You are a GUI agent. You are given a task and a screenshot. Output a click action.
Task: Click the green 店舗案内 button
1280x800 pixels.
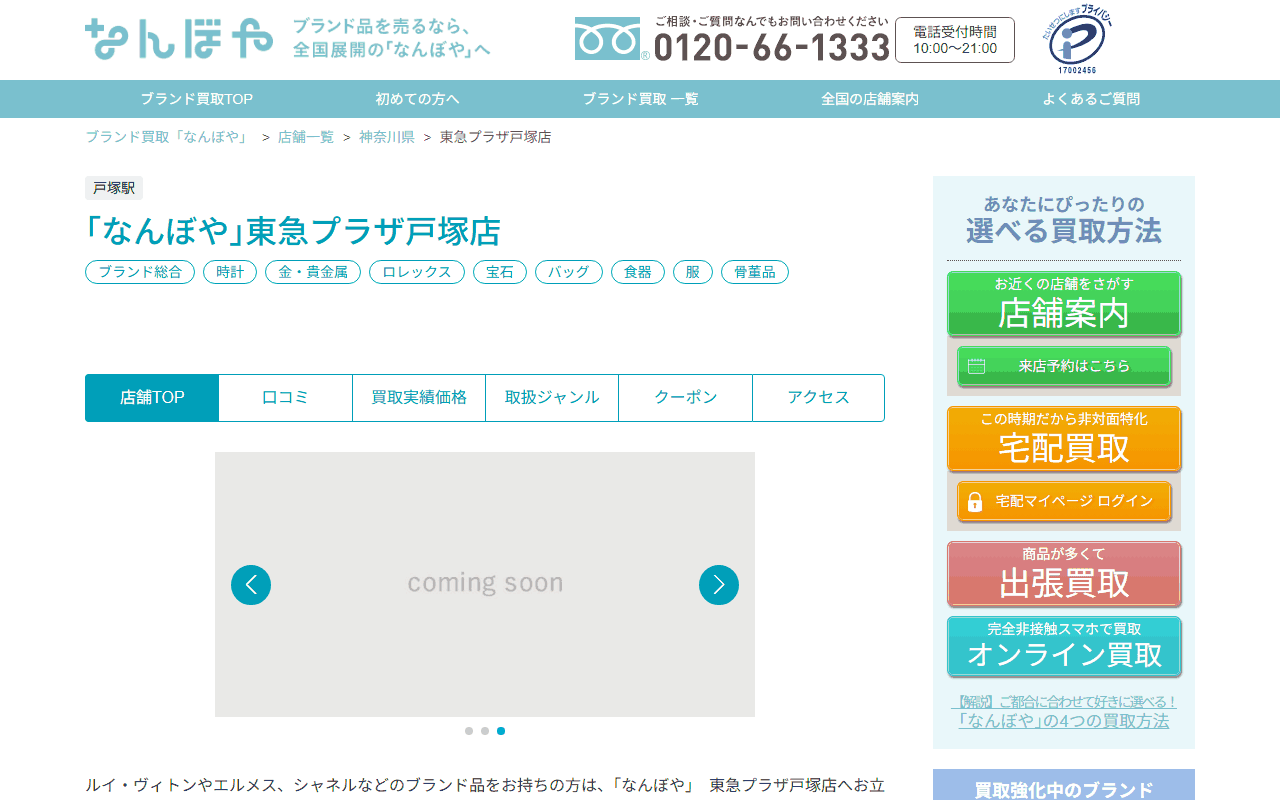click(1064, 304)
